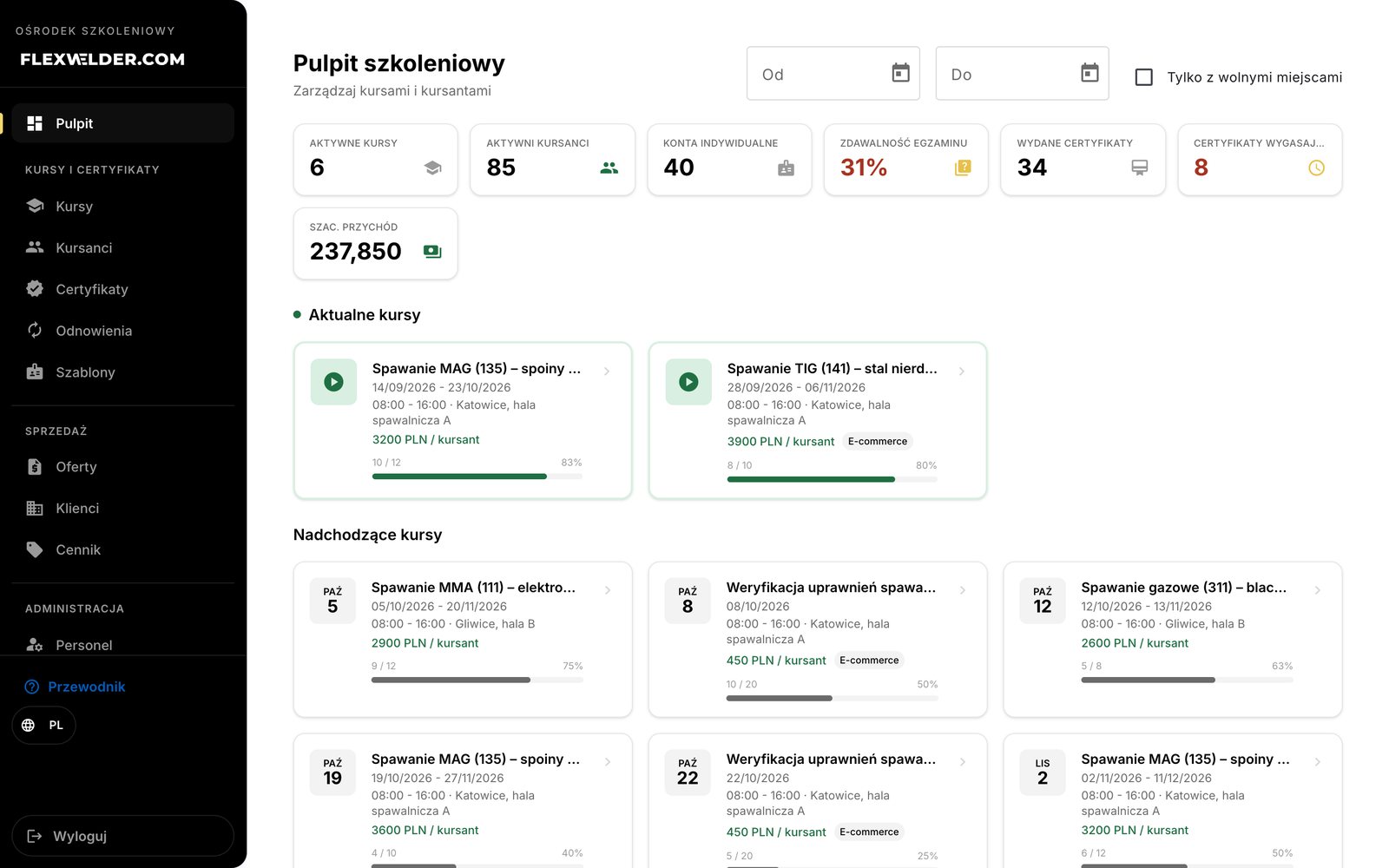Open Oferty in the sidebar
1389x868 pixels.
[122, 467]
